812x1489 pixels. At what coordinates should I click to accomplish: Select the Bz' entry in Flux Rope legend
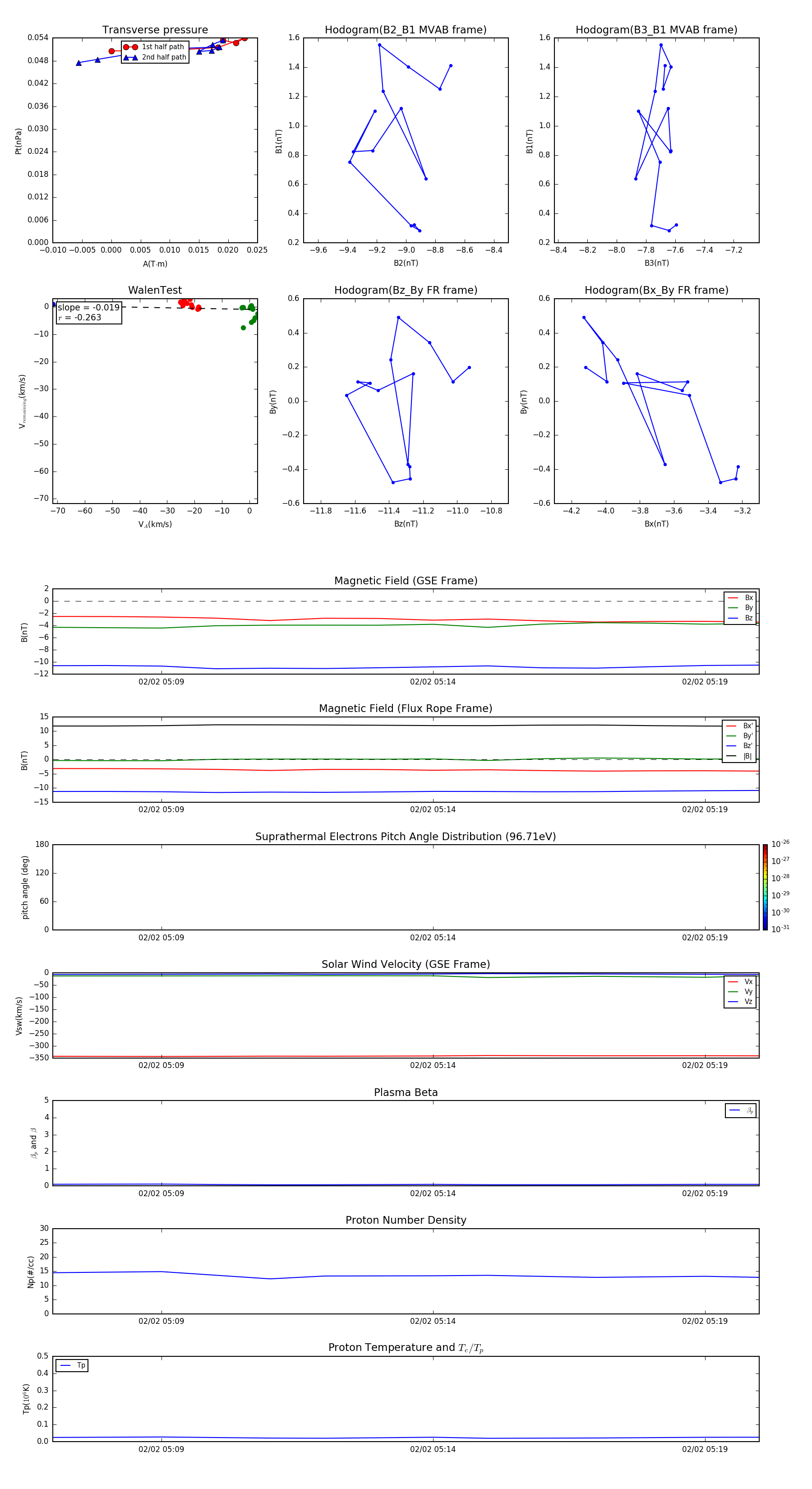[x=739, y=746]
